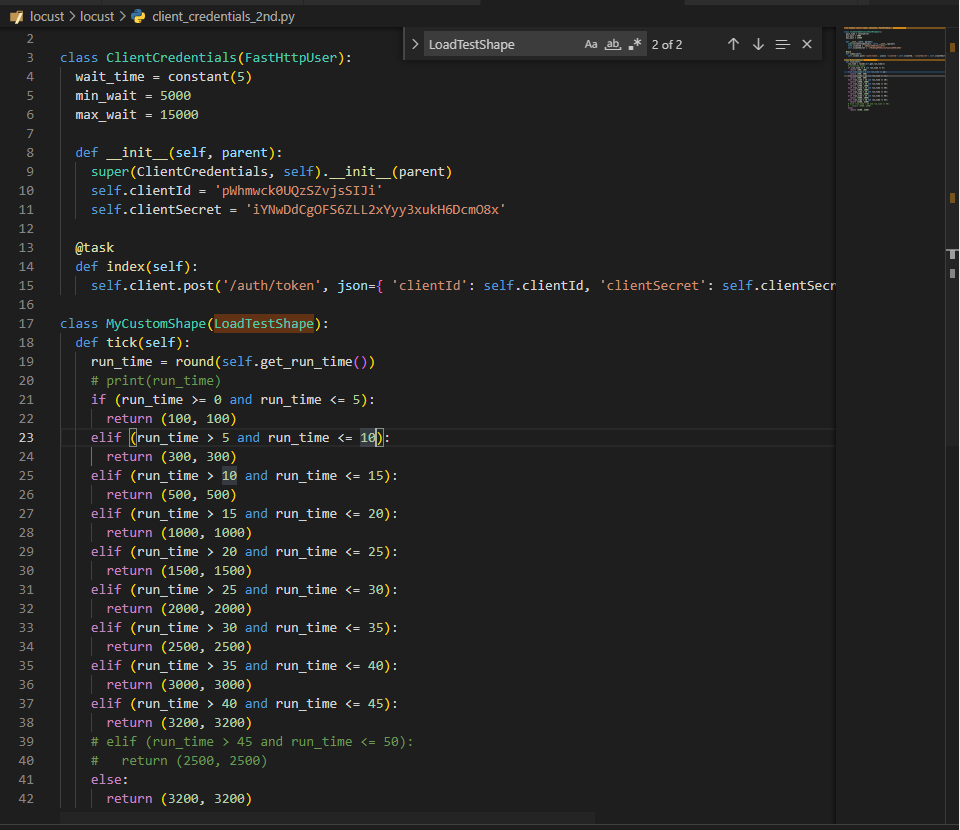960x830 pixels.
Task: Select client_credentials_2nd.py breadcrumb item
Action: (223, 16)
